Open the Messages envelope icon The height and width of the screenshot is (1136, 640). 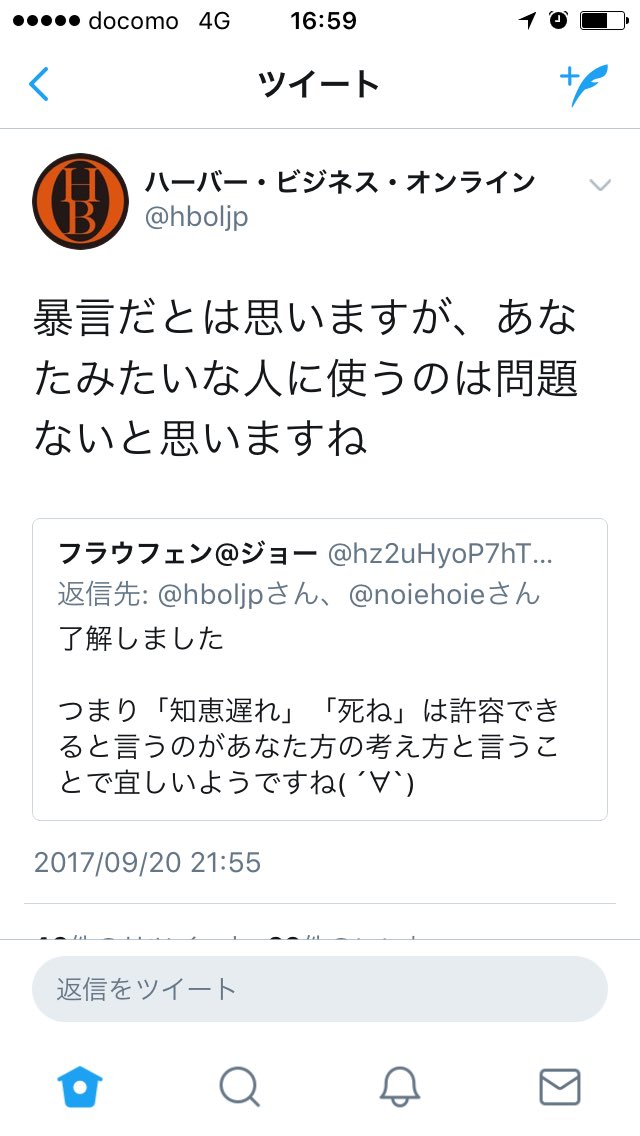560,1087
